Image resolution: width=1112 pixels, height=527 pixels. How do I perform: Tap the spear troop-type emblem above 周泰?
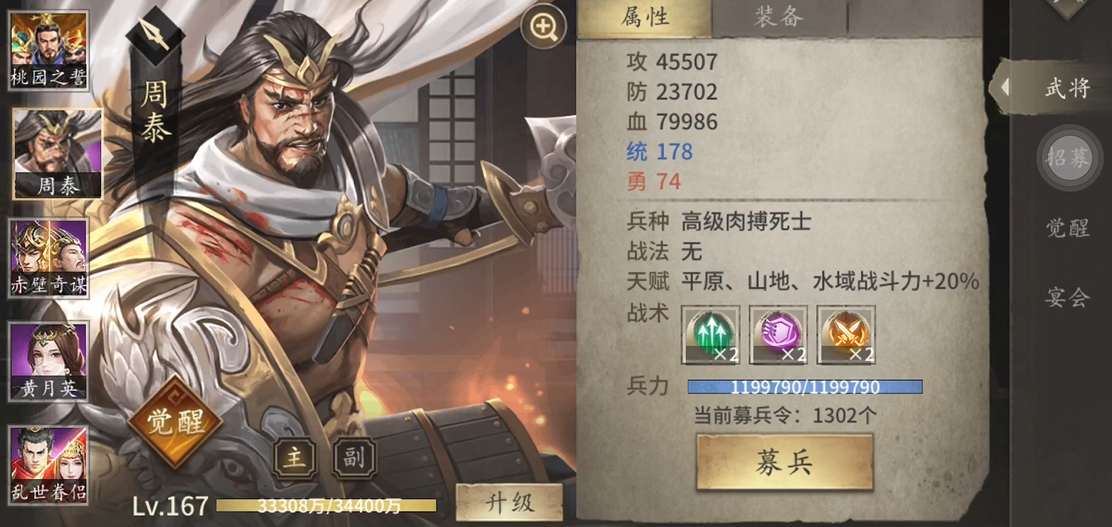tap(155, 34)
